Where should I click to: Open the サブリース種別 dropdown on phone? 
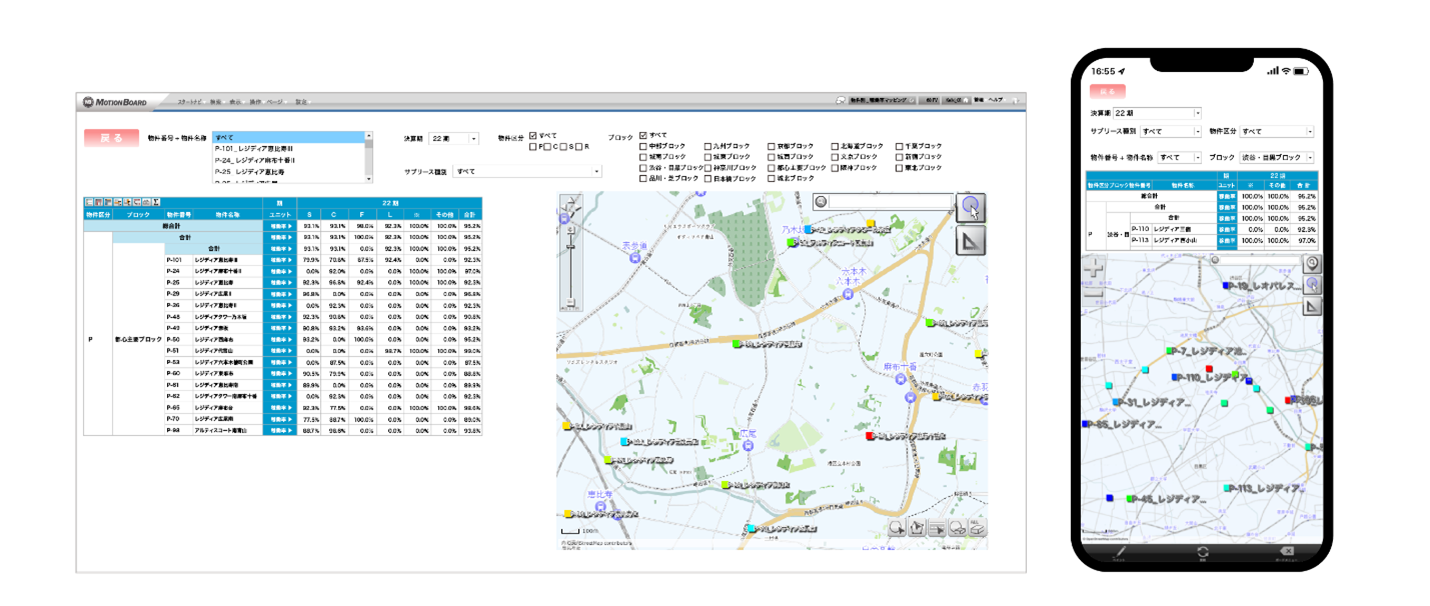click(1171, 131)
